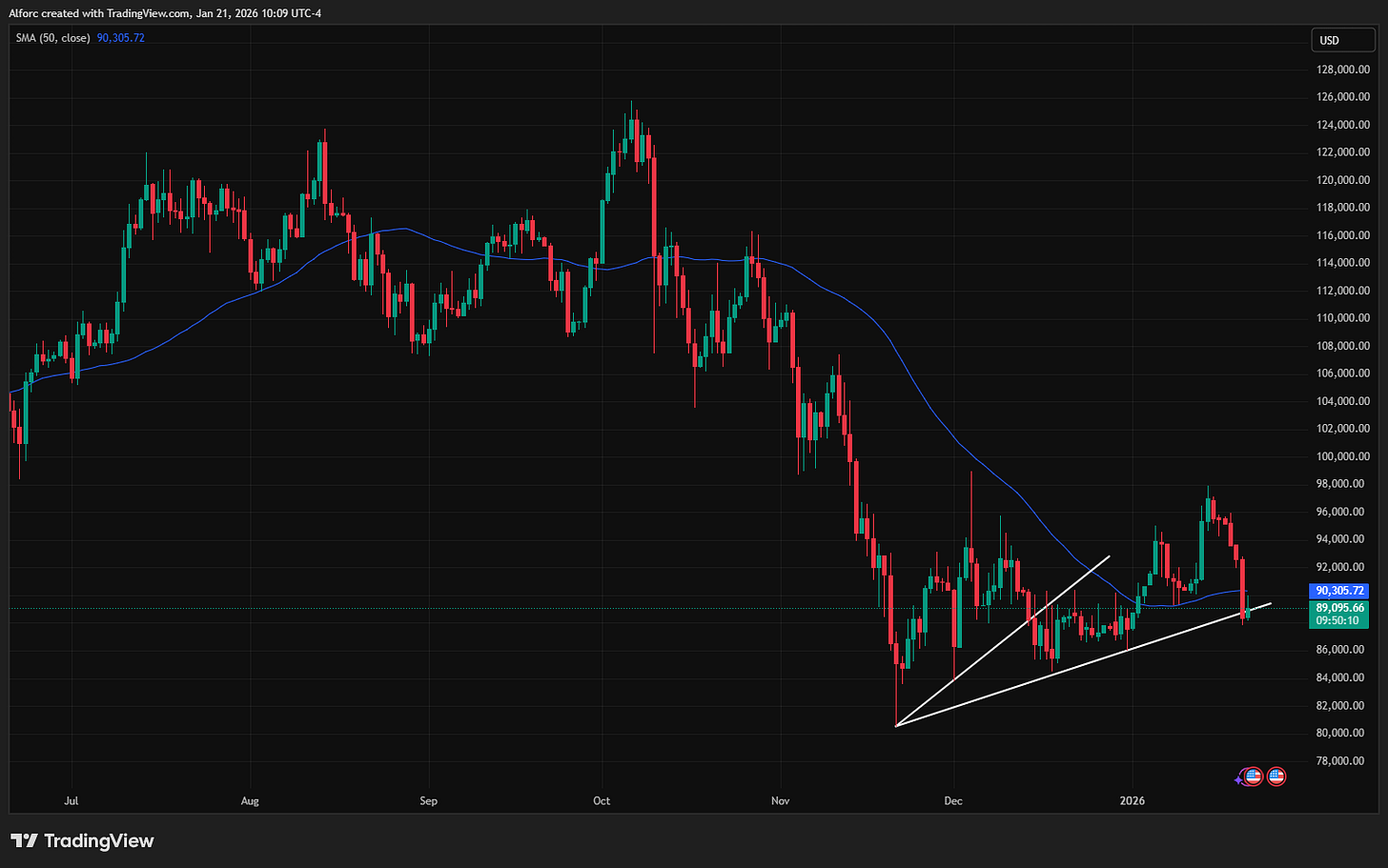Click the 116,000.00 price axis label
Image resolution: width=1388 pixels, height=868 pixels.
tap(1343, 235)
